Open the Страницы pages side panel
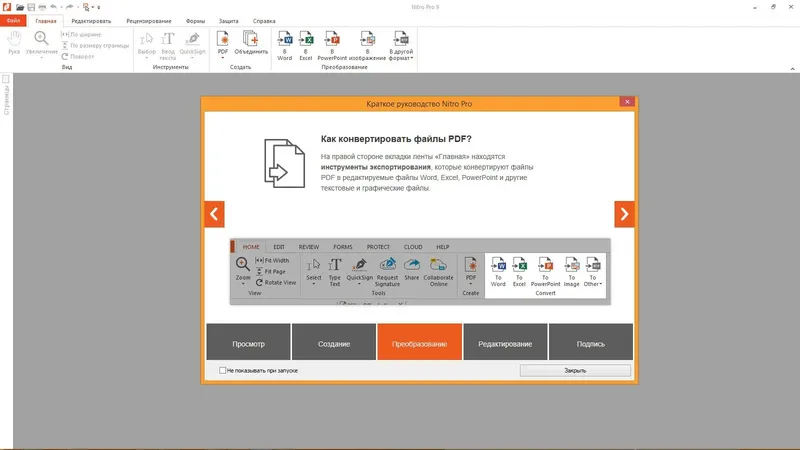 pos(6,96)
